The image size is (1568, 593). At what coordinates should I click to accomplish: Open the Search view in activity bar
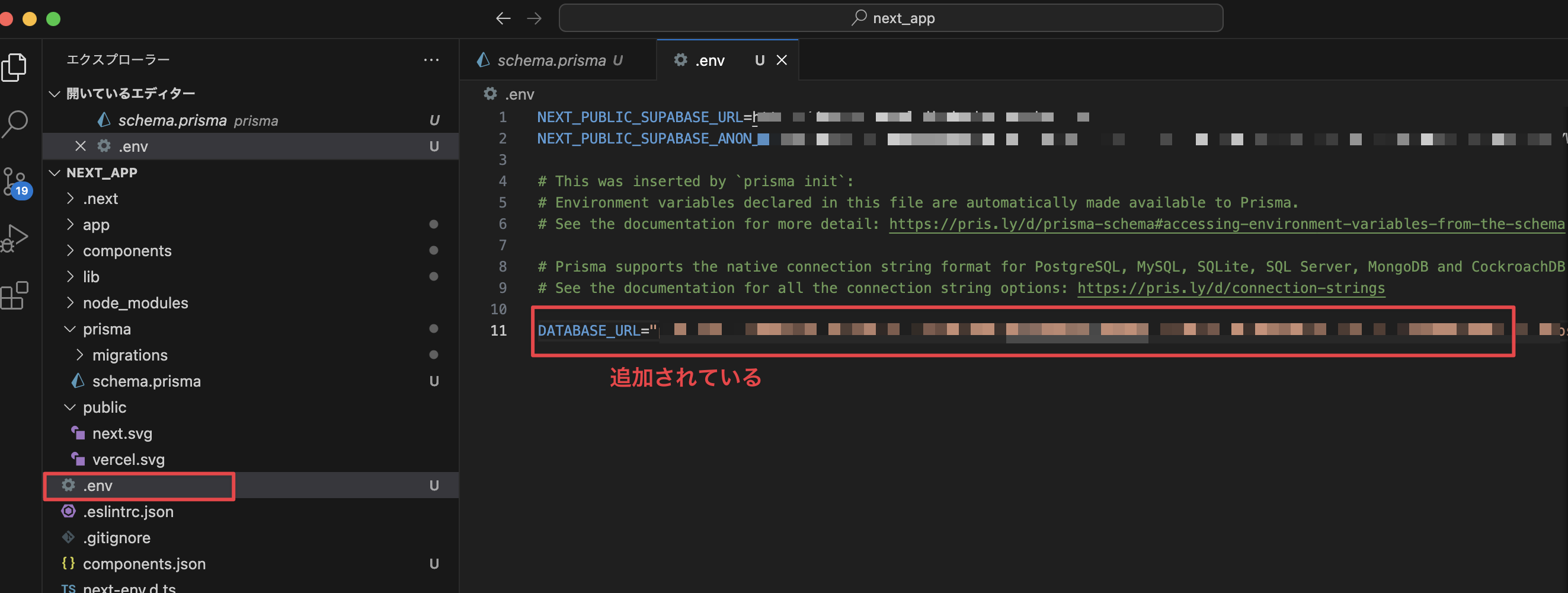pos(15,124)
